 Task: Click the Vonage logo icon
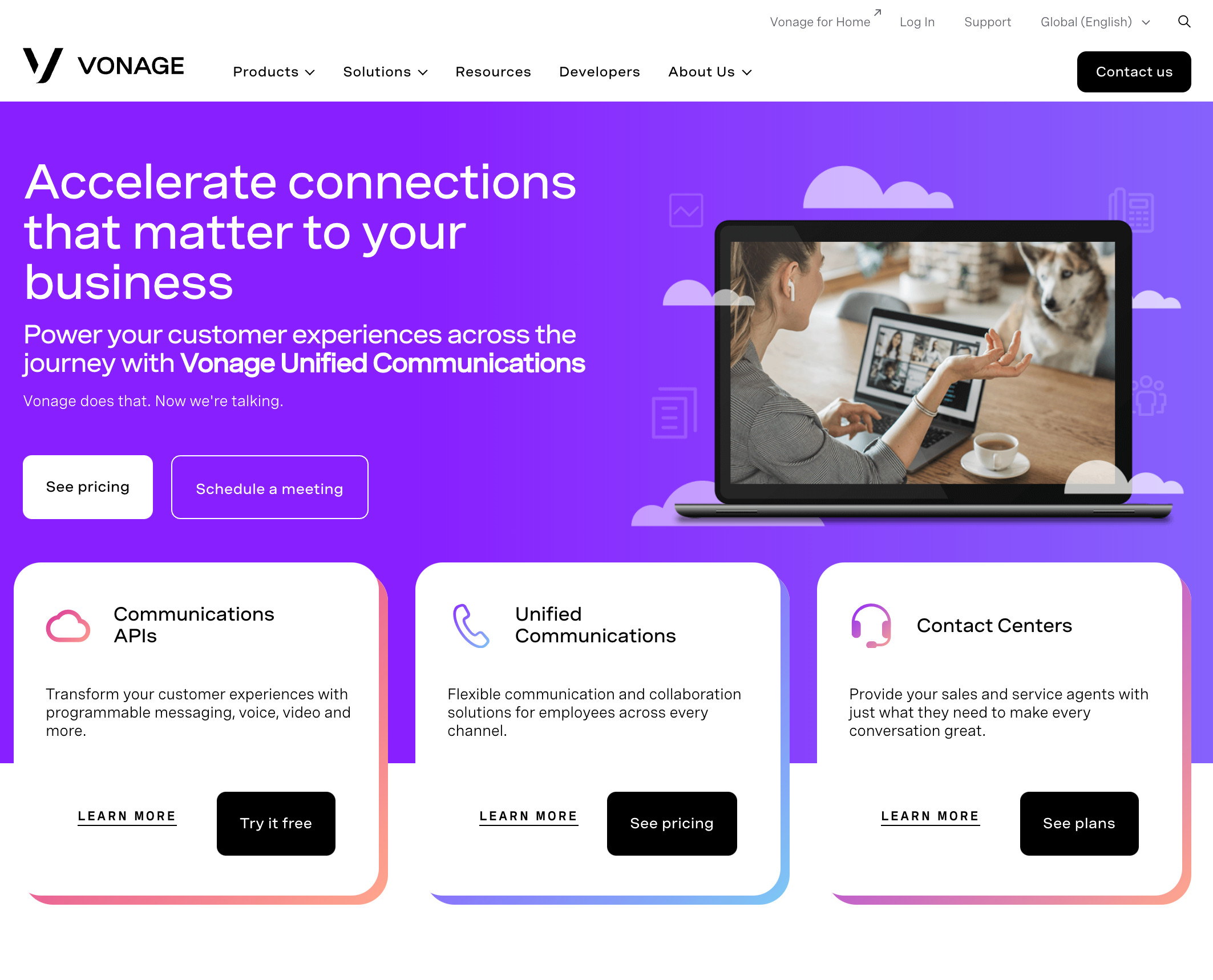click(40, 65)
